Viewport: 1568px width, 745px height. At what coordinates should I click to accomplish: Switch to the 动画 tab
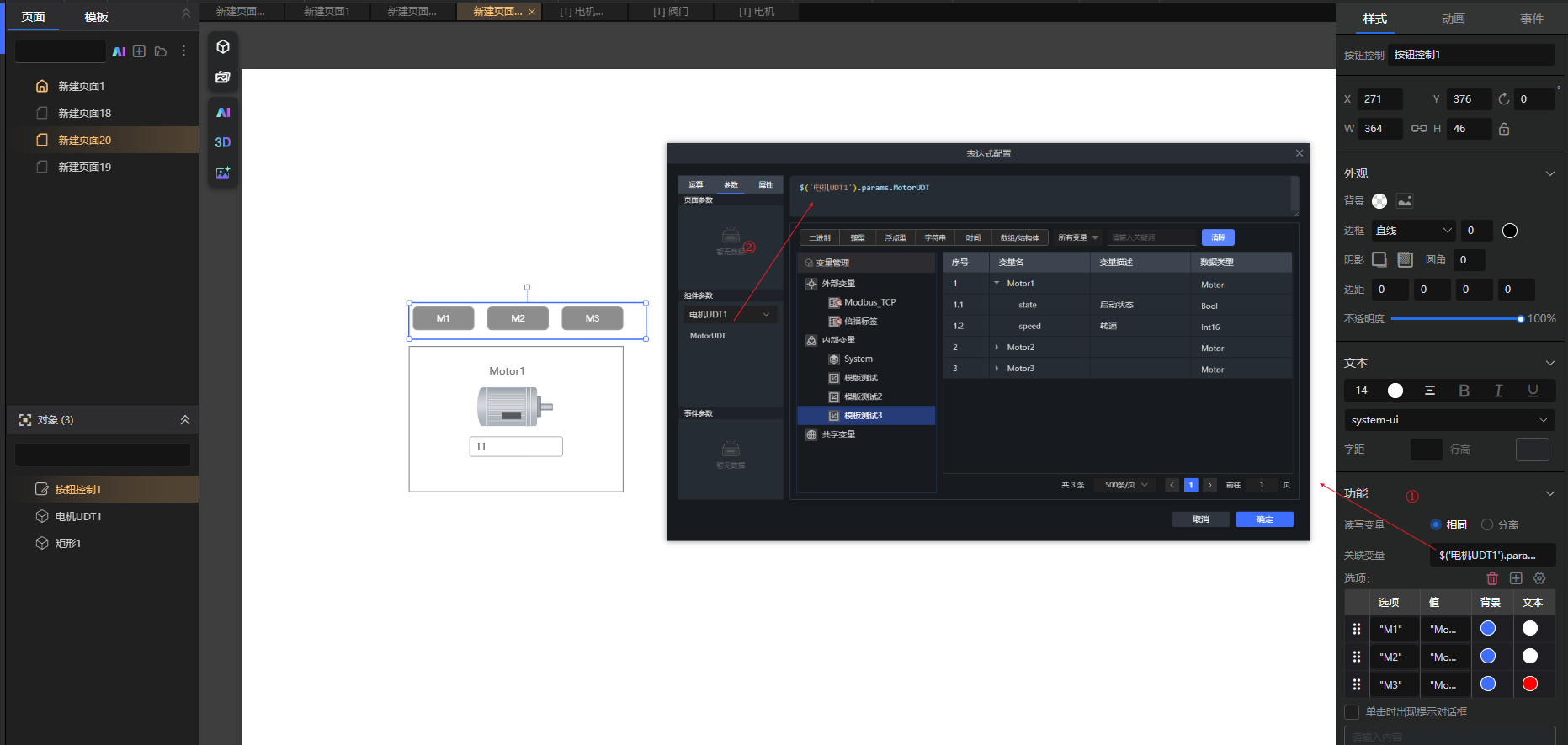(1454, 19)
